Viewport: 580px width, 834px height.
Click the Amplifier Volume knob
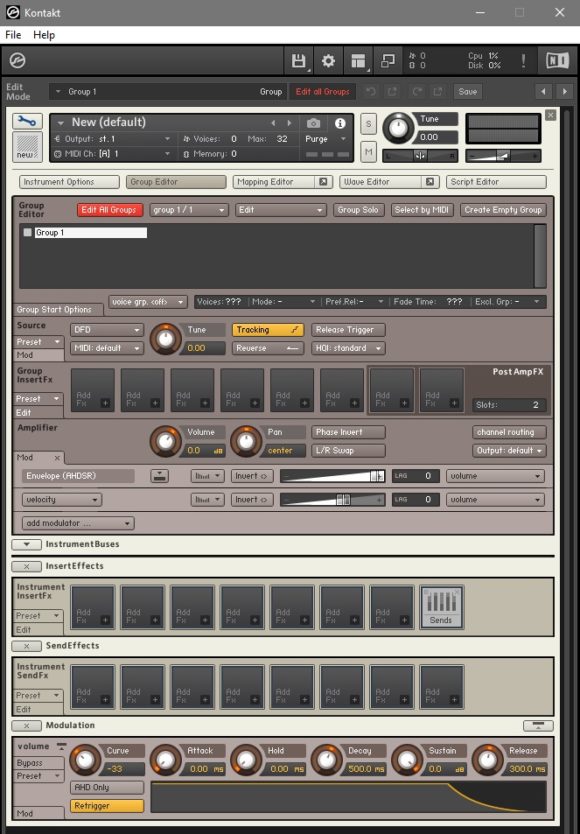coord(165,441)
